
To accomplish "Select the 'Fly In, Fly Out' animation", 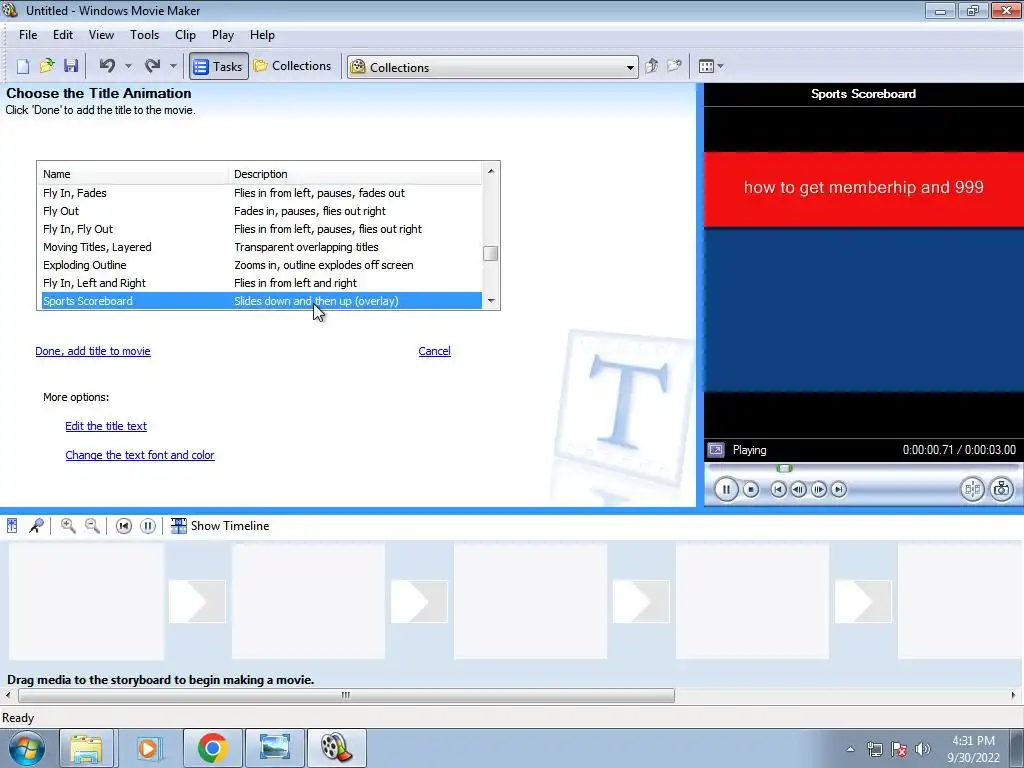I will pyautogui.click(x=262, y=229).
